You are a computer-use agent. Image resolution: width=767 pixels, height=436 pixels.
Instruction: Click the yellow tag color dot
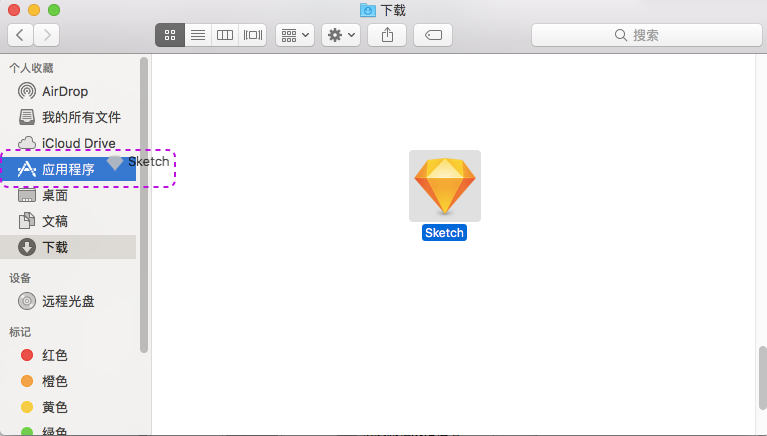(x=27, y=407)
